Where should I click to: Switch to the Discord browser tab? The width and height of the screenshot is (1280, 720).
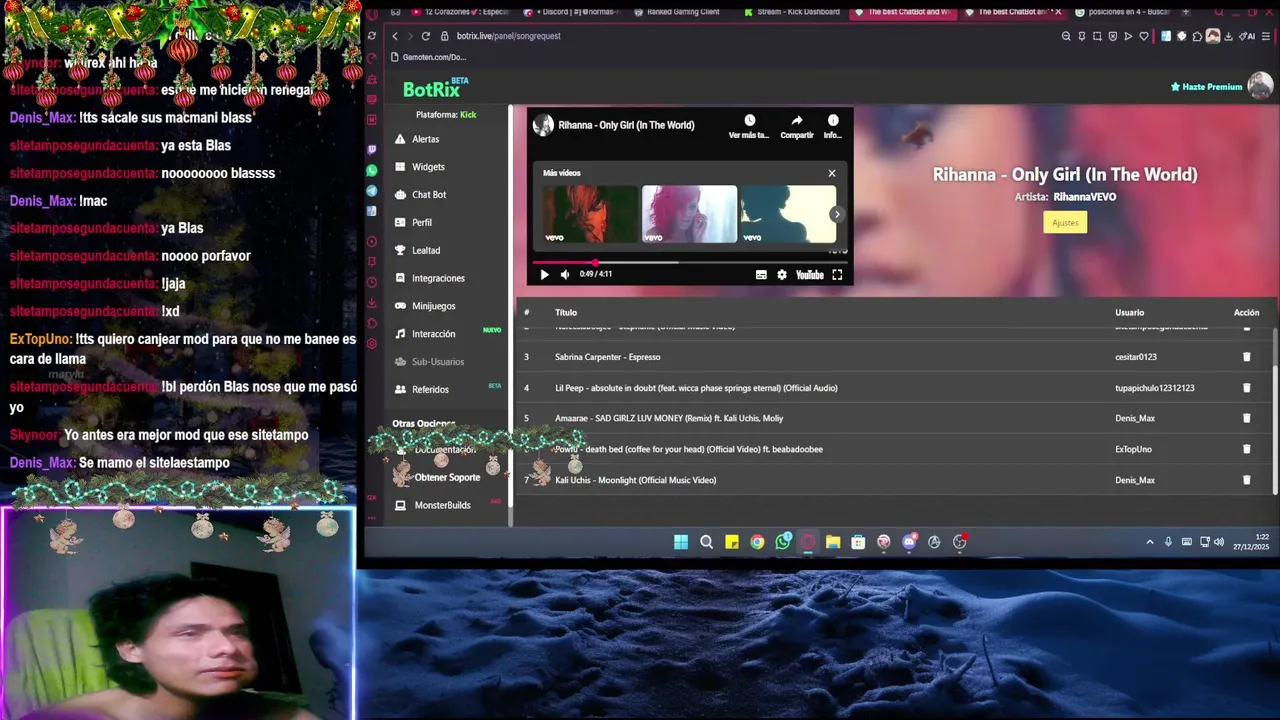point(571,12)
